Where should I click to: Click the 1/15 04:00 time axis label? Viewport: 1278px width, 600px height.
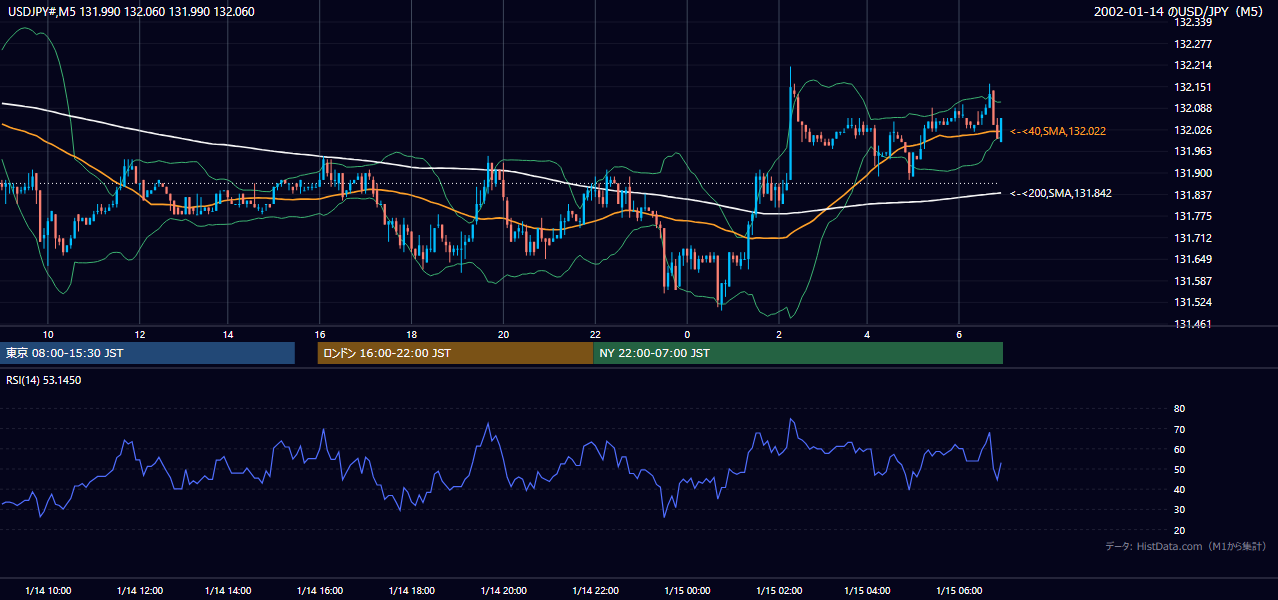(x=867, y=591)
